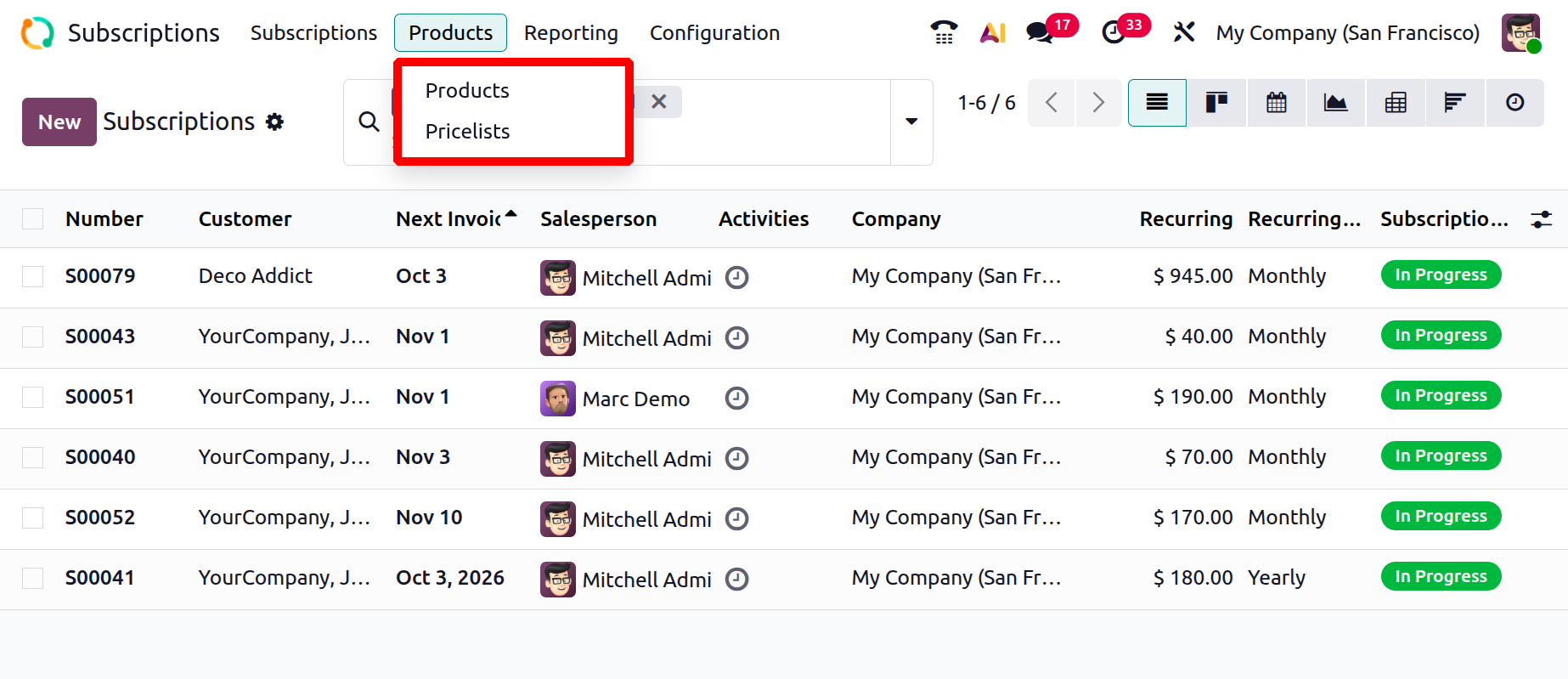Open the Reporting menu
The height and width of the screenshot is (679, 1568).
(571, 33)
